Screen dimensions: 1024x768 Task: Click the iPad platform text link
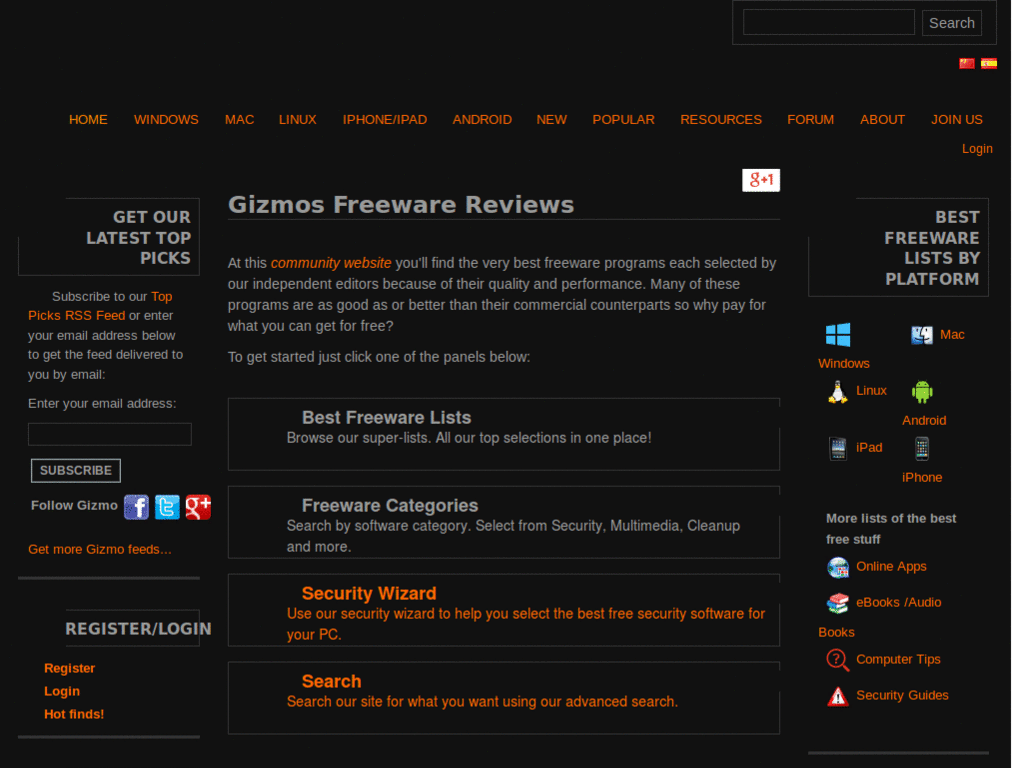(x=869, y=447)
